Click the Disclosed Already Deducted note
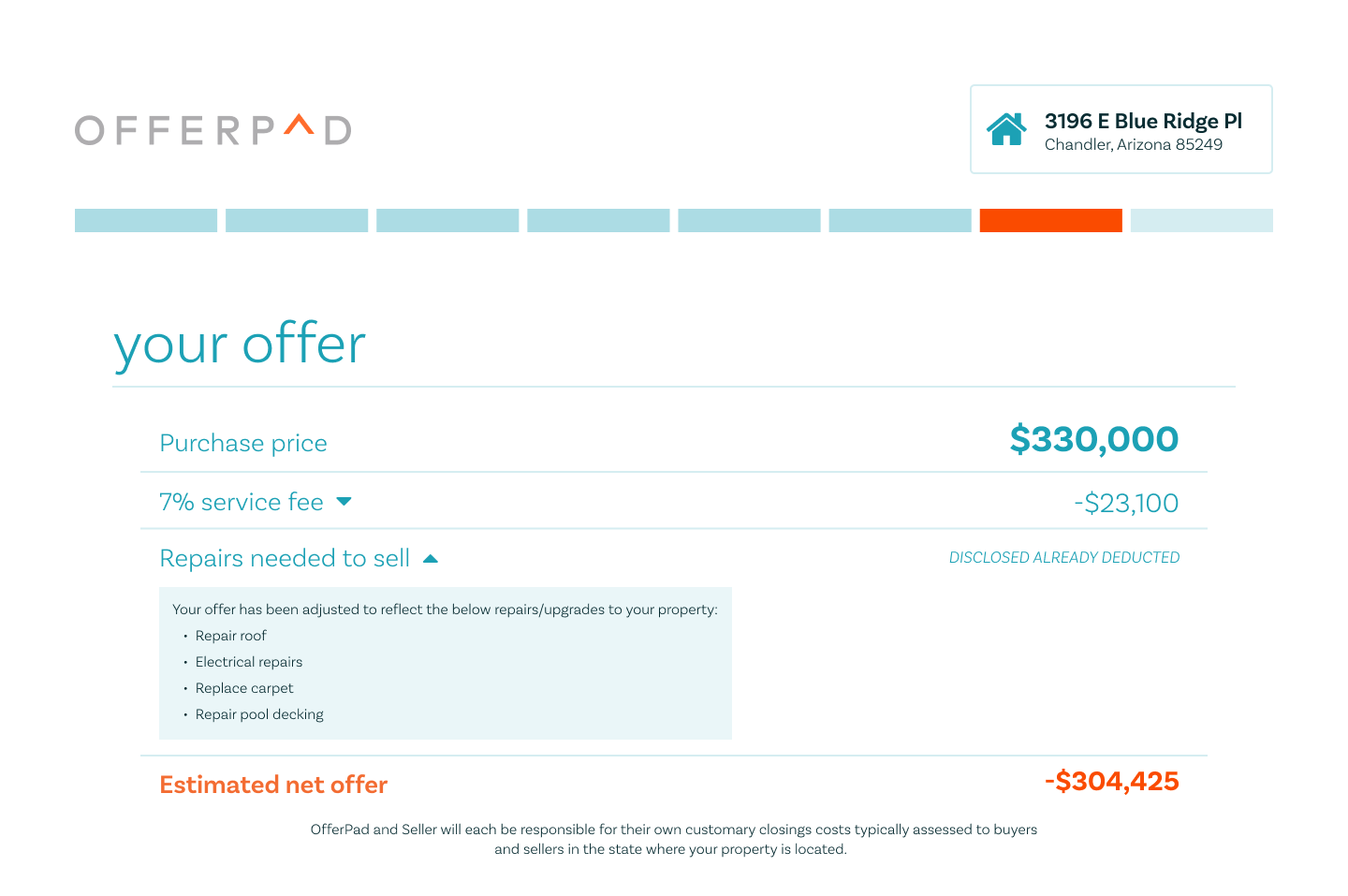Image resolution: width=1348 pixels, height=896 pixels. click(1064, 557)
